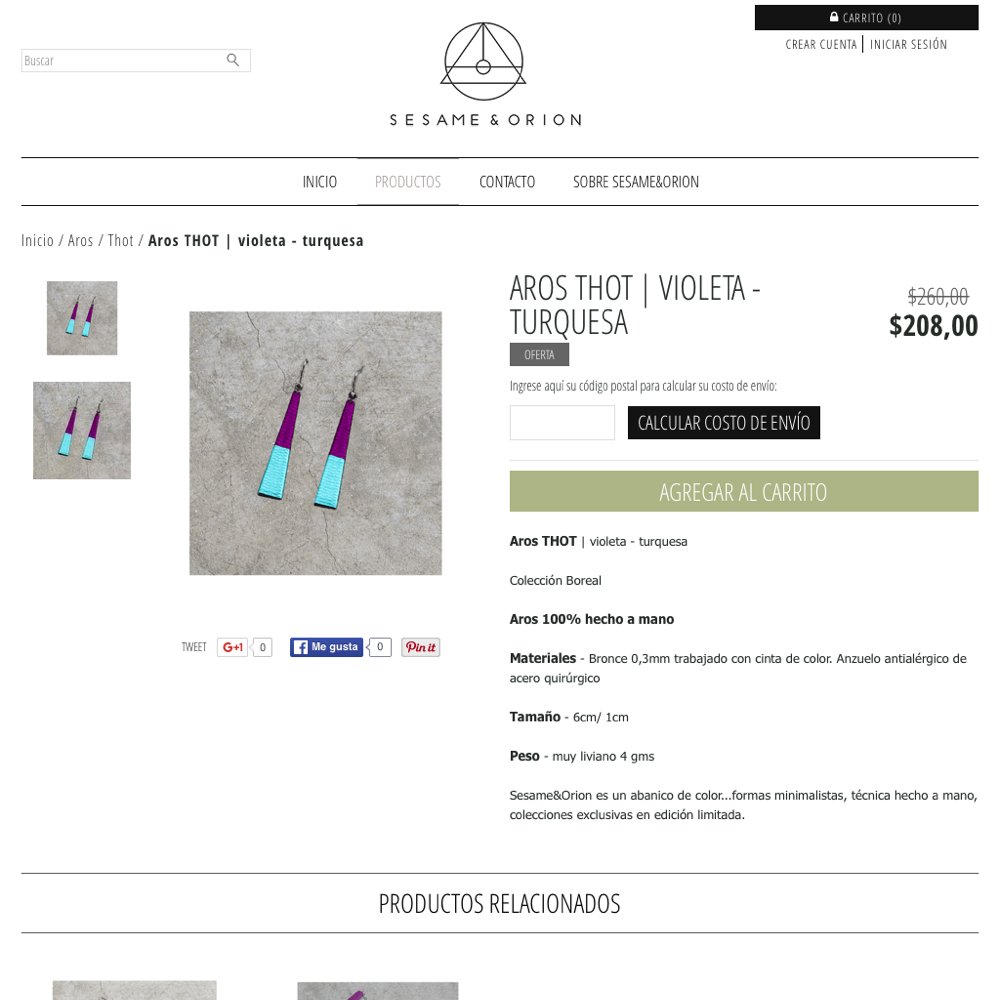Open the cart via lock icon
Viewport: 1000px width, 1000px height.
point(834,17)
